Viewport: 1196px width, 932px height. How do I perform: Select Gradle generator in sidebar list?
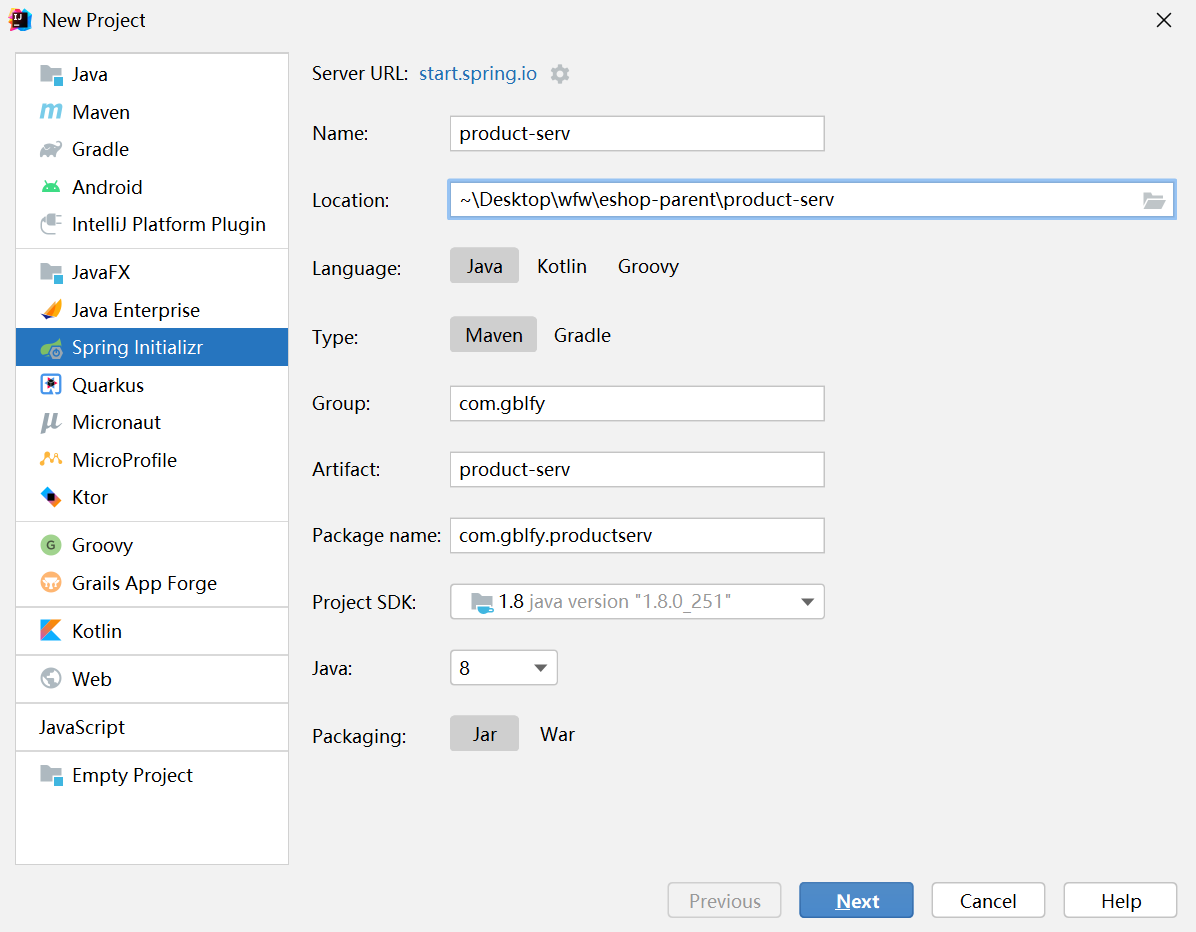click(x=152, y=149)
